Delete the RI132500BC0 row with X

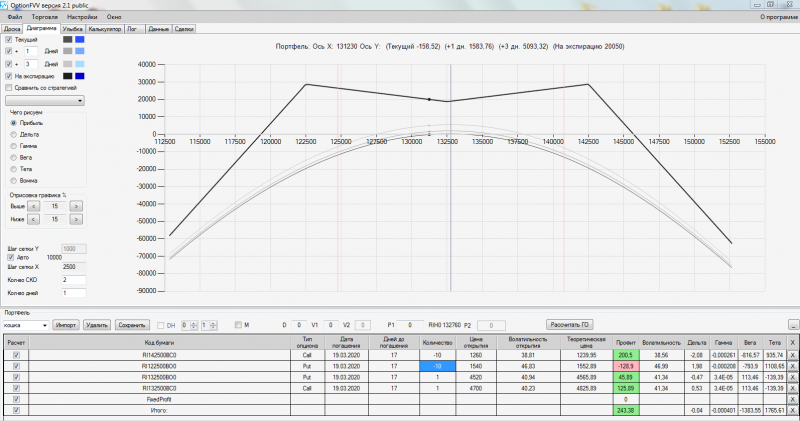tap(792, 388)
